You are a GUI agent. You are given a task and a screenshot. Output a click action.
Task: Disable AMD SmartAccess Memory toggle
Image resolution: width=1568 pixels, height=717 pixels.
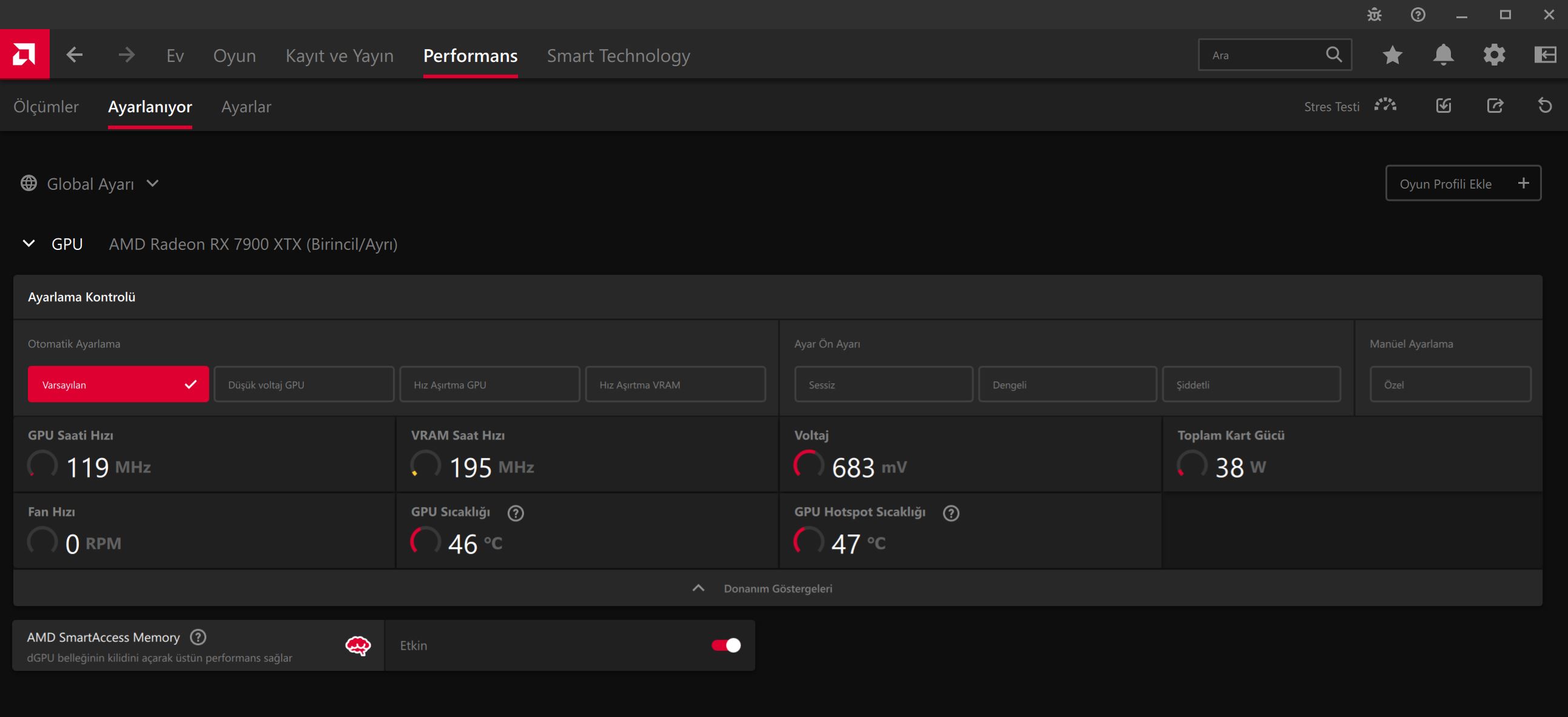click(725, 645)
